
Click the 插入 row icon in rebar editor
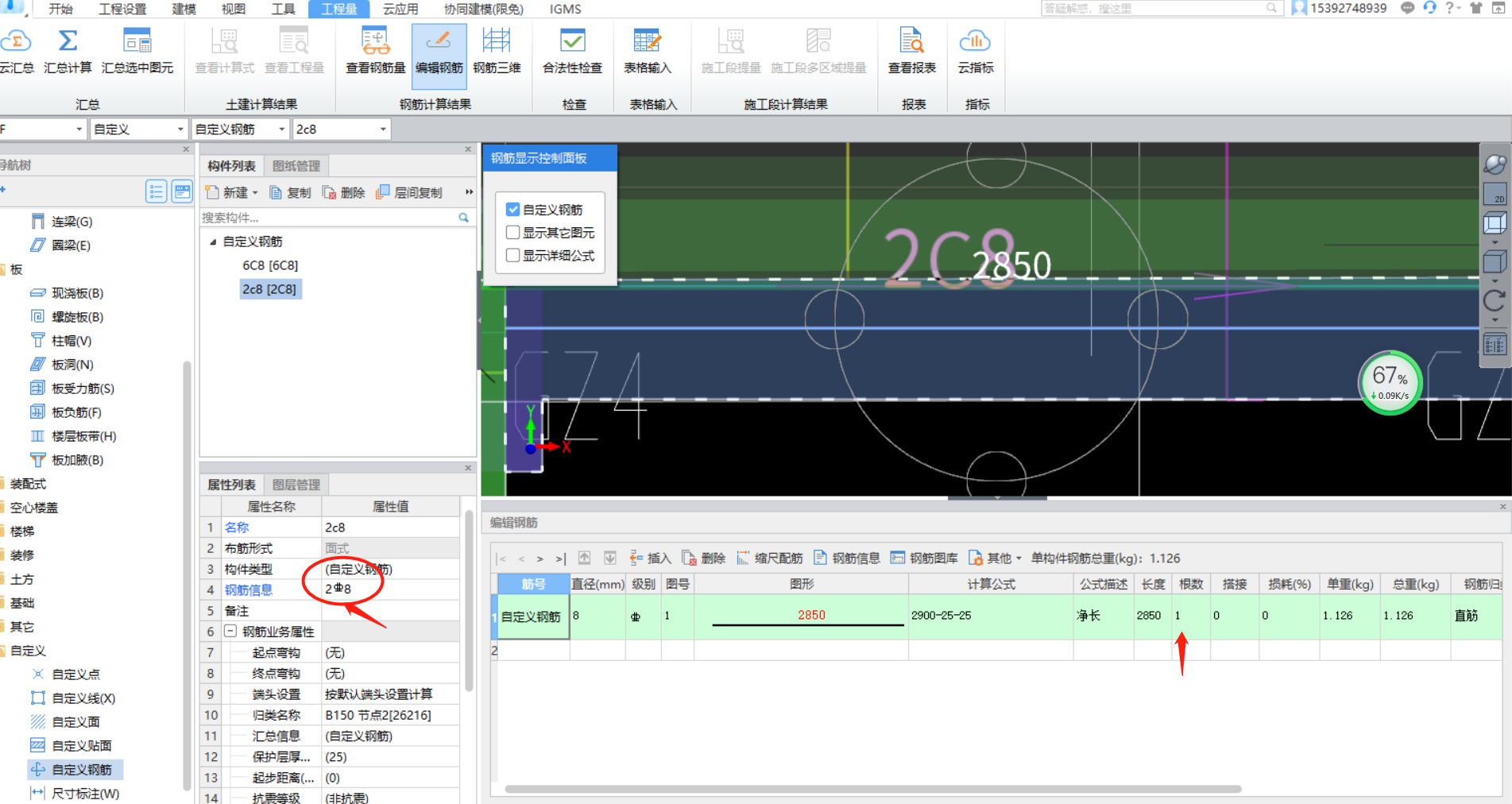(636, 558)
